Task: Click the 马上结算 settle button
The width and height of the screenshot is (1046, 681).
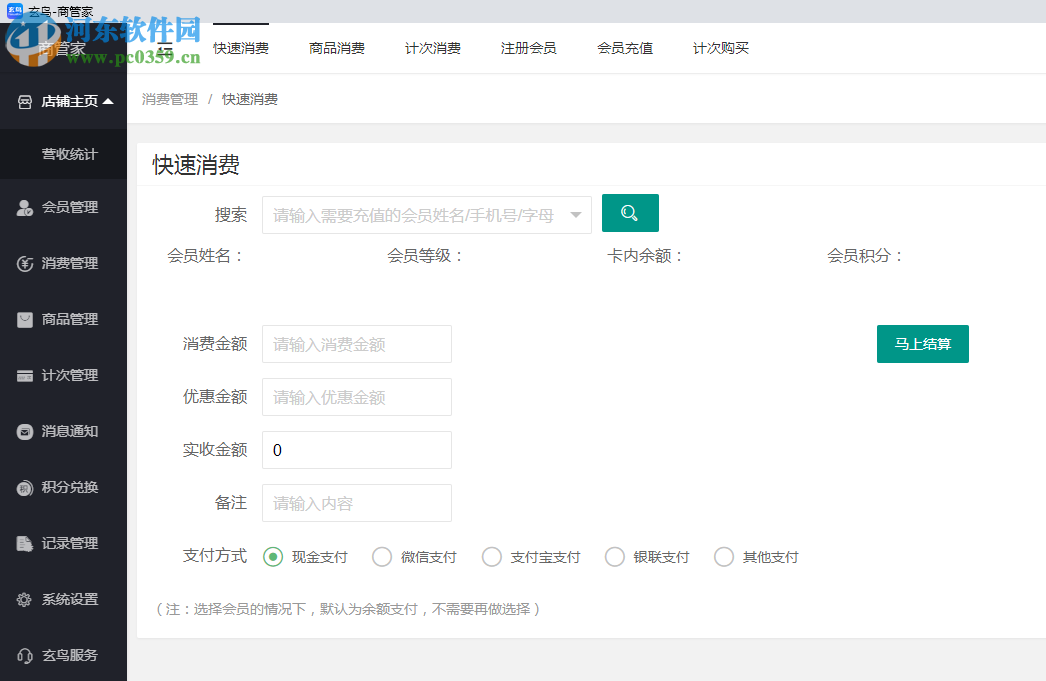Action: point(922,343)
